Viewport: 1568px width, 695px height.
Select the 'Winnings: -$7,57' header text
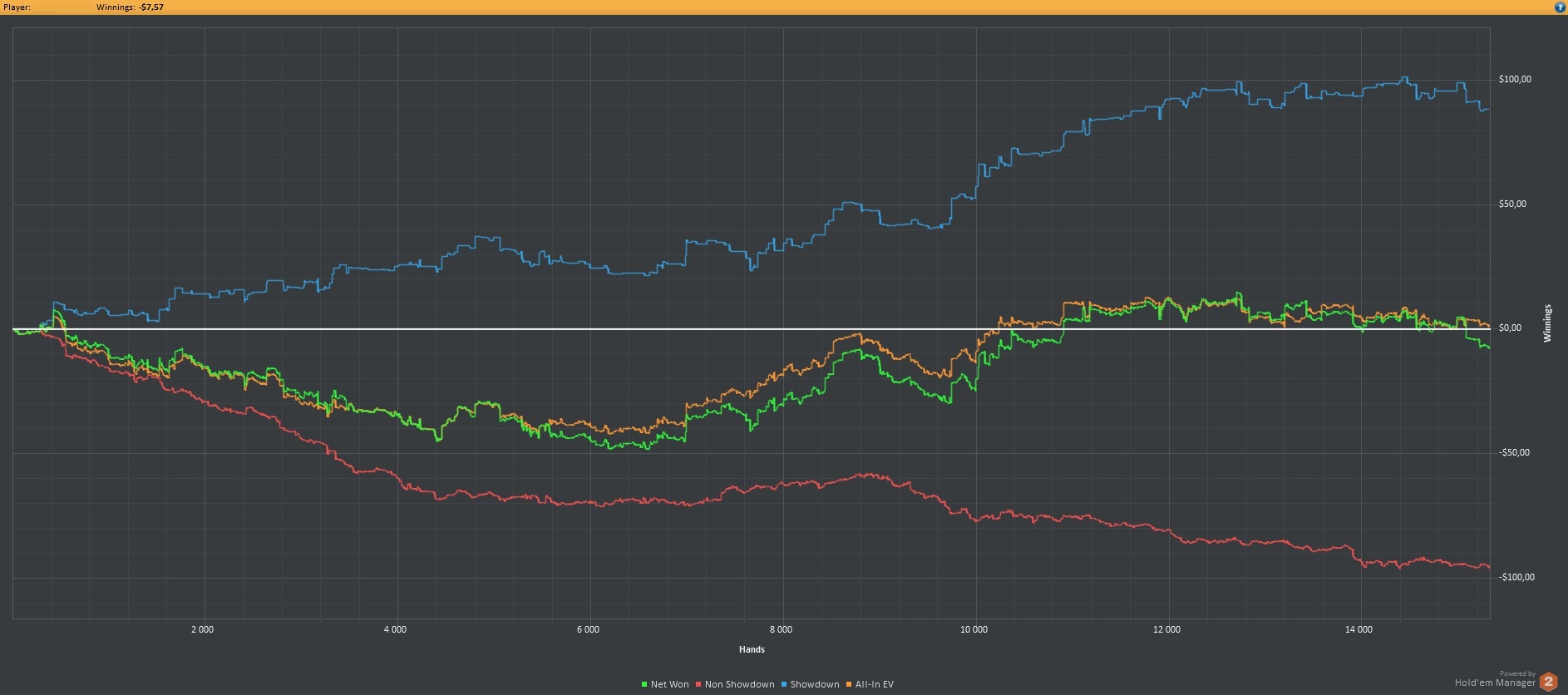130,7
